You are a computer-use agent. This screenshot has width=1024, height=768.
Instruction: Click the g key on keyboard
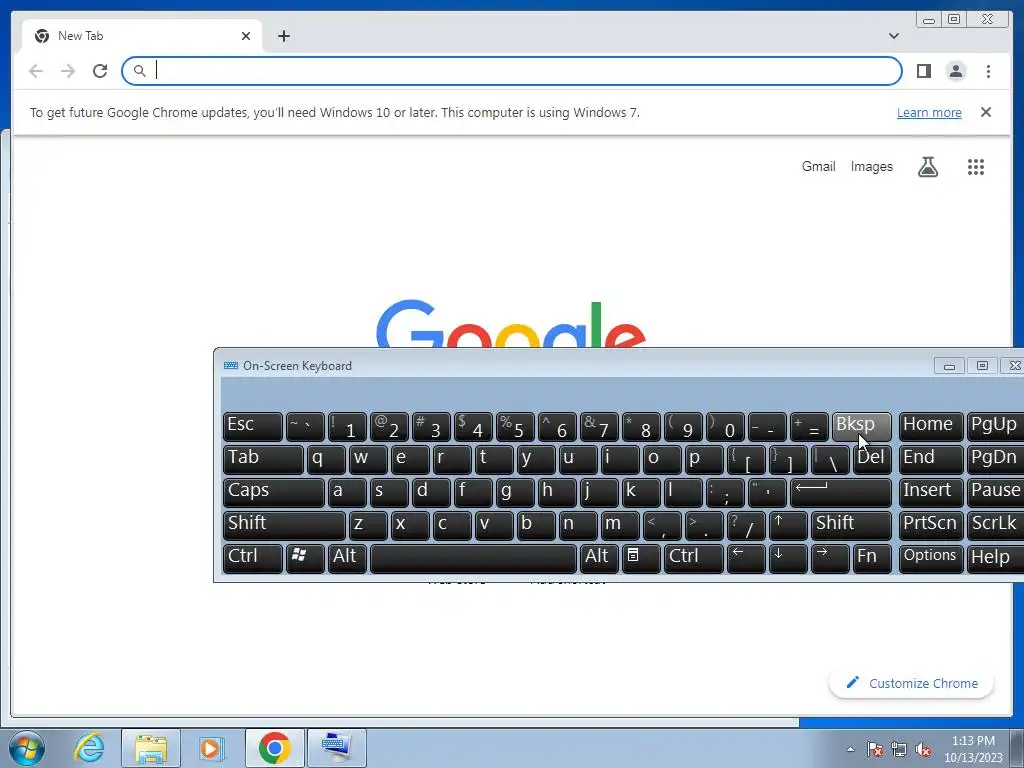[515, 493]
